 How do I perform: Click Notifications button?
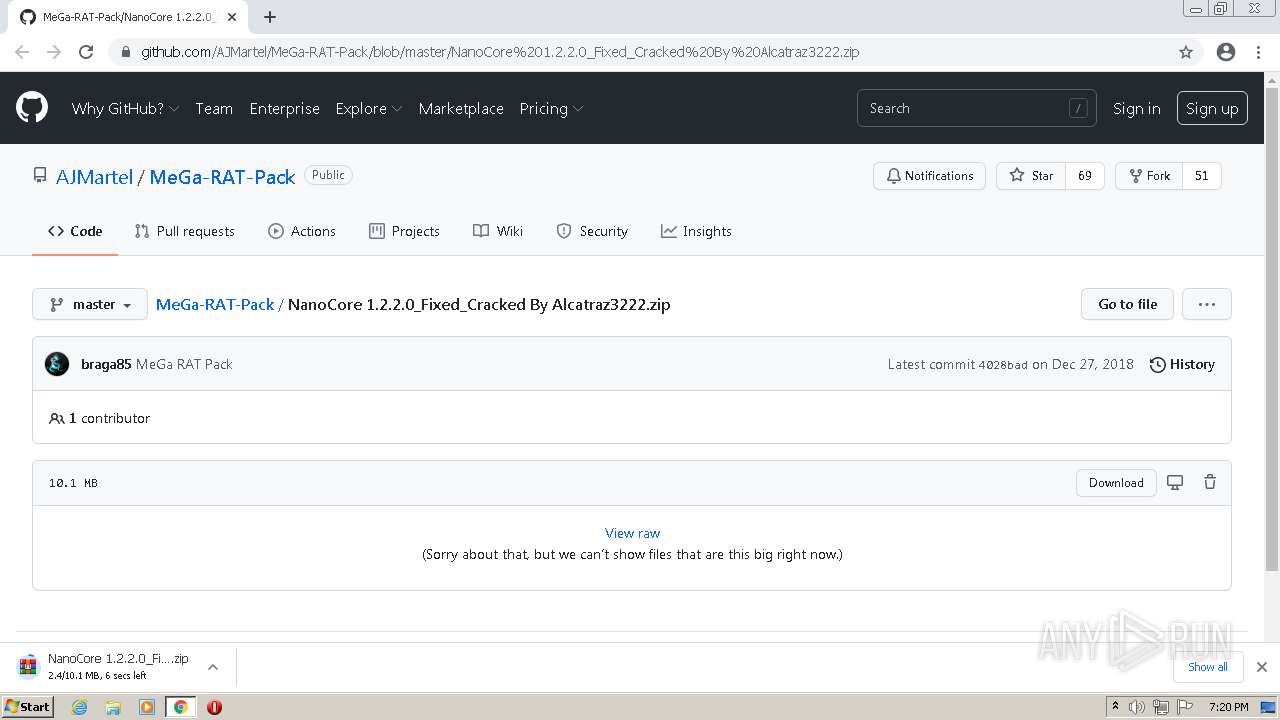[x=930, y=176]
